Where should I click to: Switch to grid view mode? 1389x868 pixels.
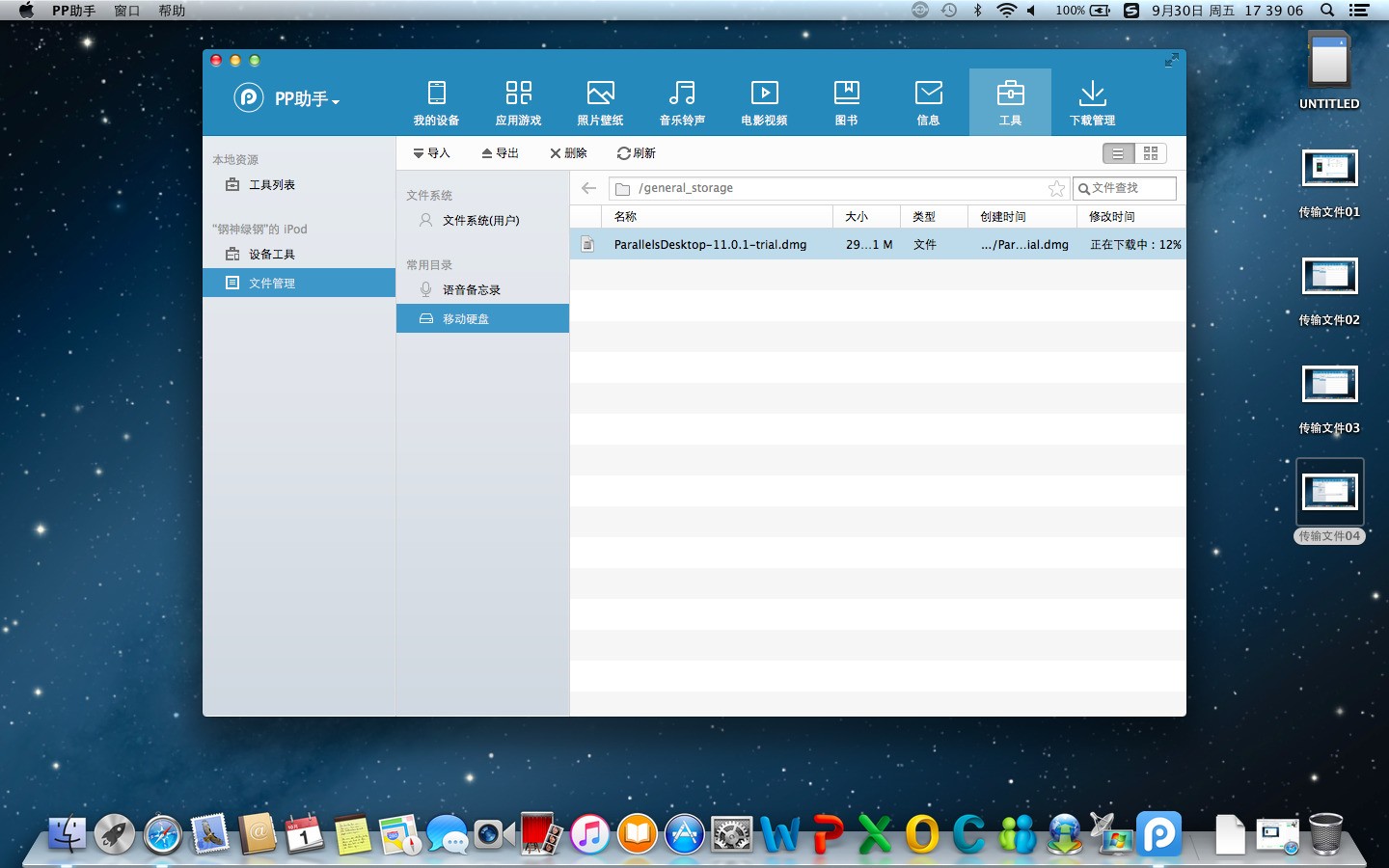(x=1151, y=153)
